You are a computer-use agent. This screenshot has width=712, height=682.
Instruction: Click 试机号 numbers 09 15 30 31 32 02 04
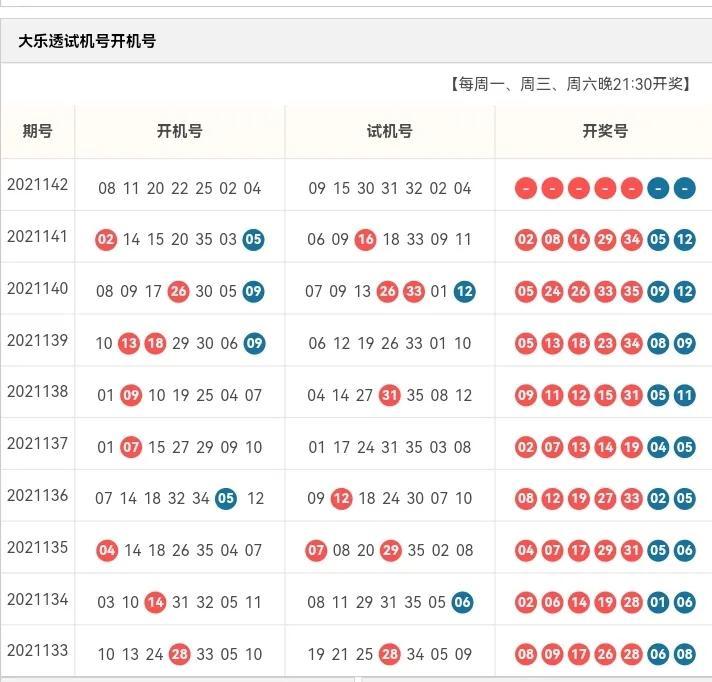(390, 188)
